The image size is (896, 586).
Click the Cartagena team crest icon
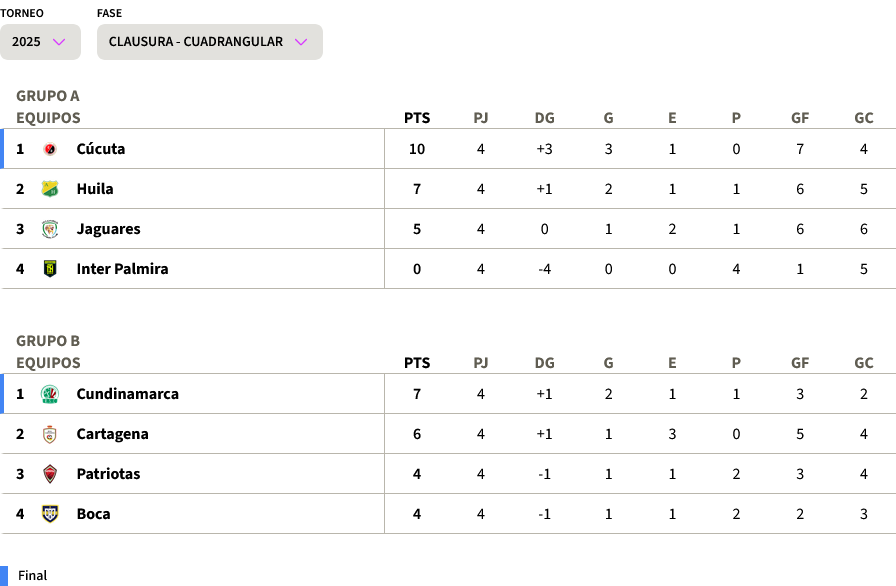[x=50, y=434]
